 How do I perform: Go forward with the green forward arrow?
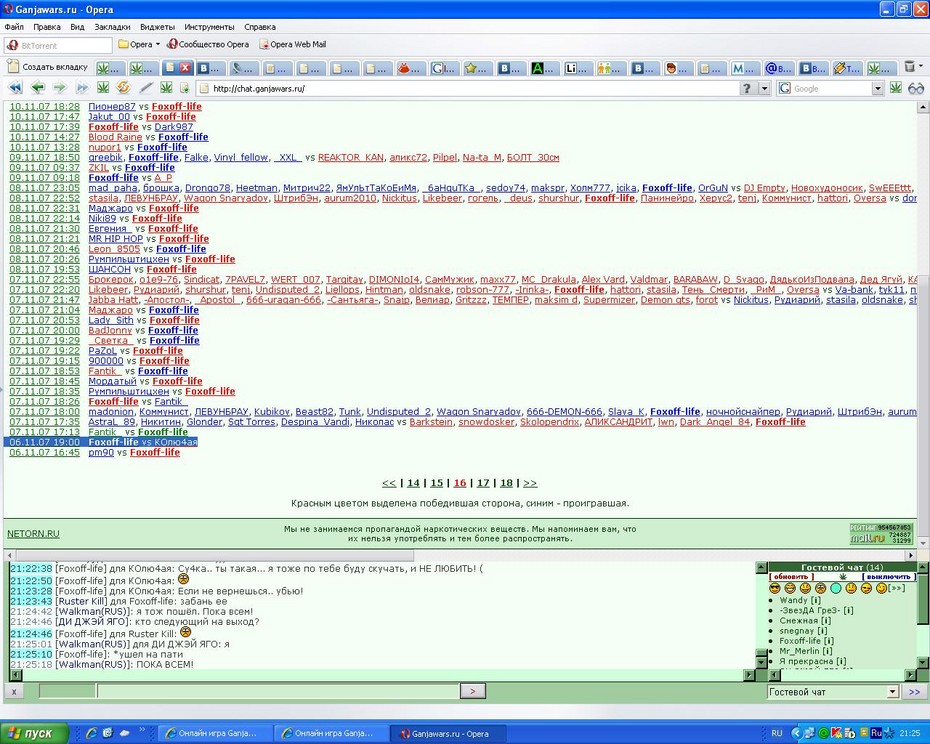[x=60, y=88]
